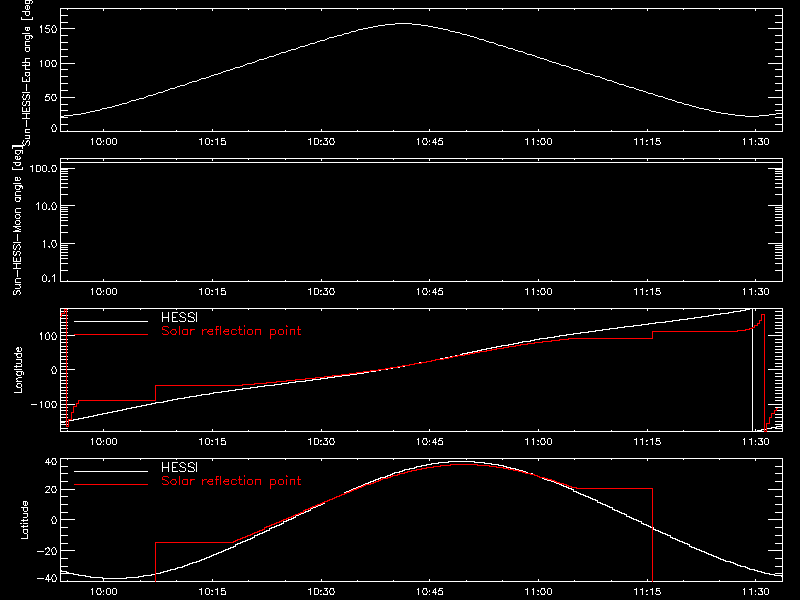Select HESSI legend label in Latitude plot

coord(179,467)
